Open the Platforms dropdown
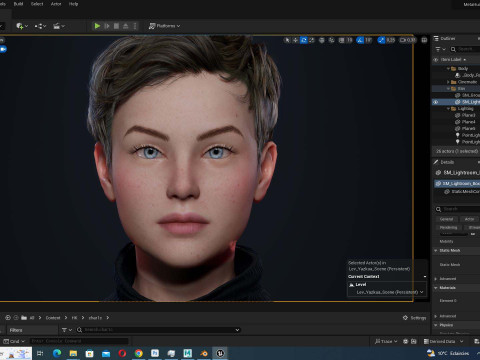The height and width of the screenshot is (360, 480). pos(164,26)
